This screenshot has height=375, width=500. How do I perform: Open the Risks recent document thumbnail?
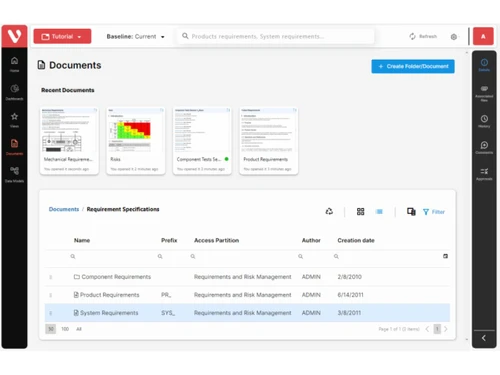point(135,141)
